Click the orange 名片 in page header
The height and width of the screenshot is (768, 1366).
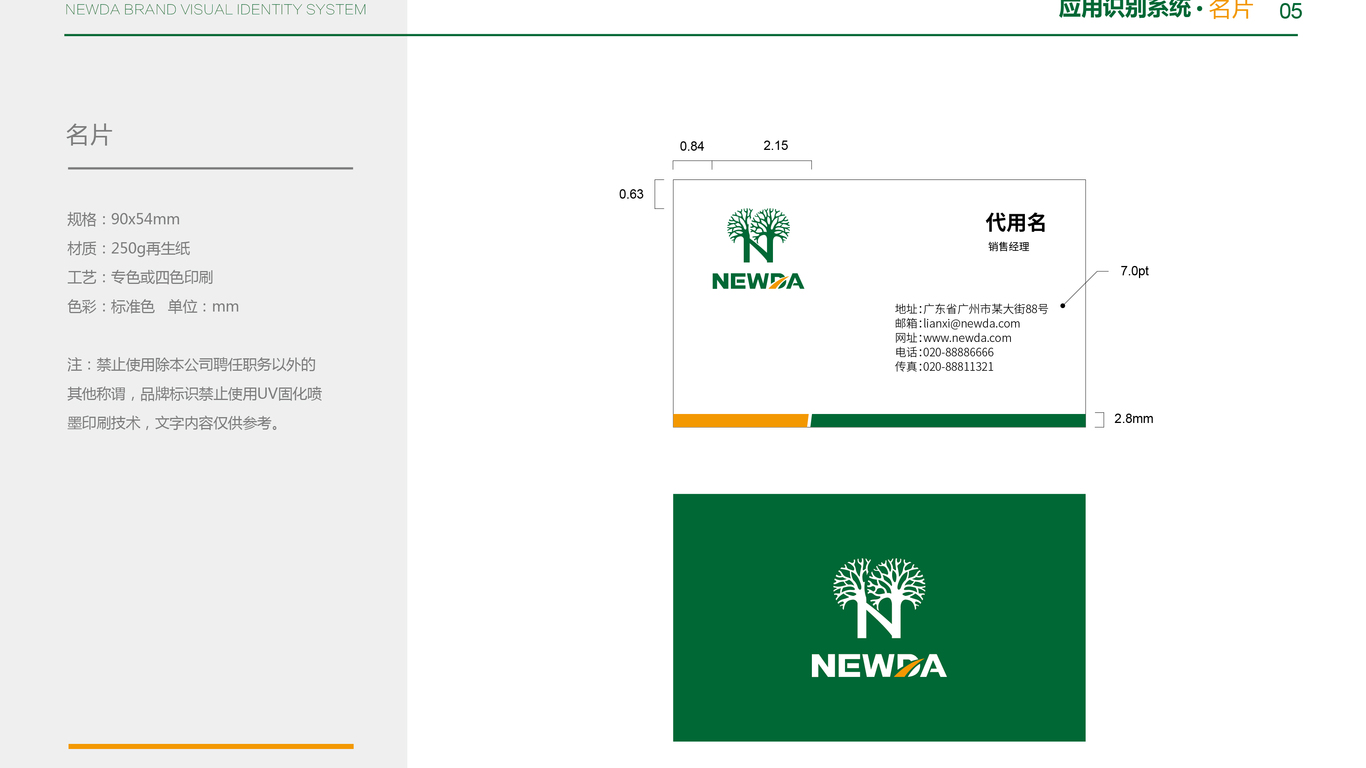(x=1231, y=9)
